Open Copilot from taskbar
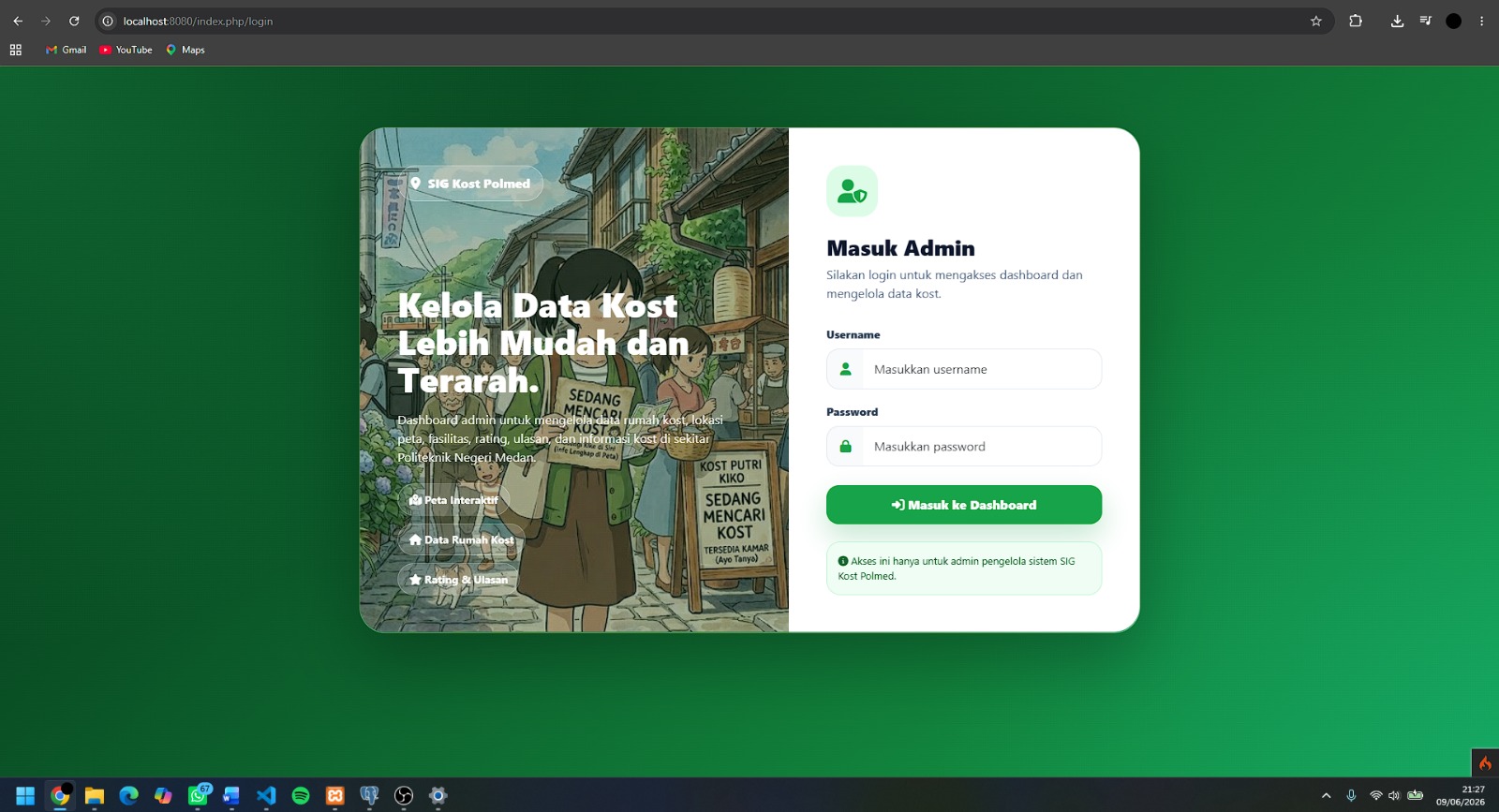This screenshot has height=812, width=1499. click(163, 795)
